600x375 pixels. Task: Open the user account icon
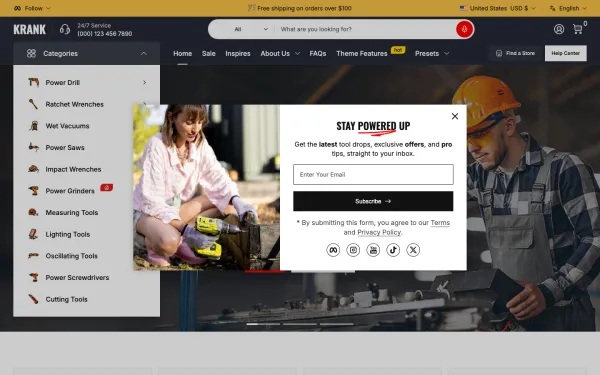(559, 29)
